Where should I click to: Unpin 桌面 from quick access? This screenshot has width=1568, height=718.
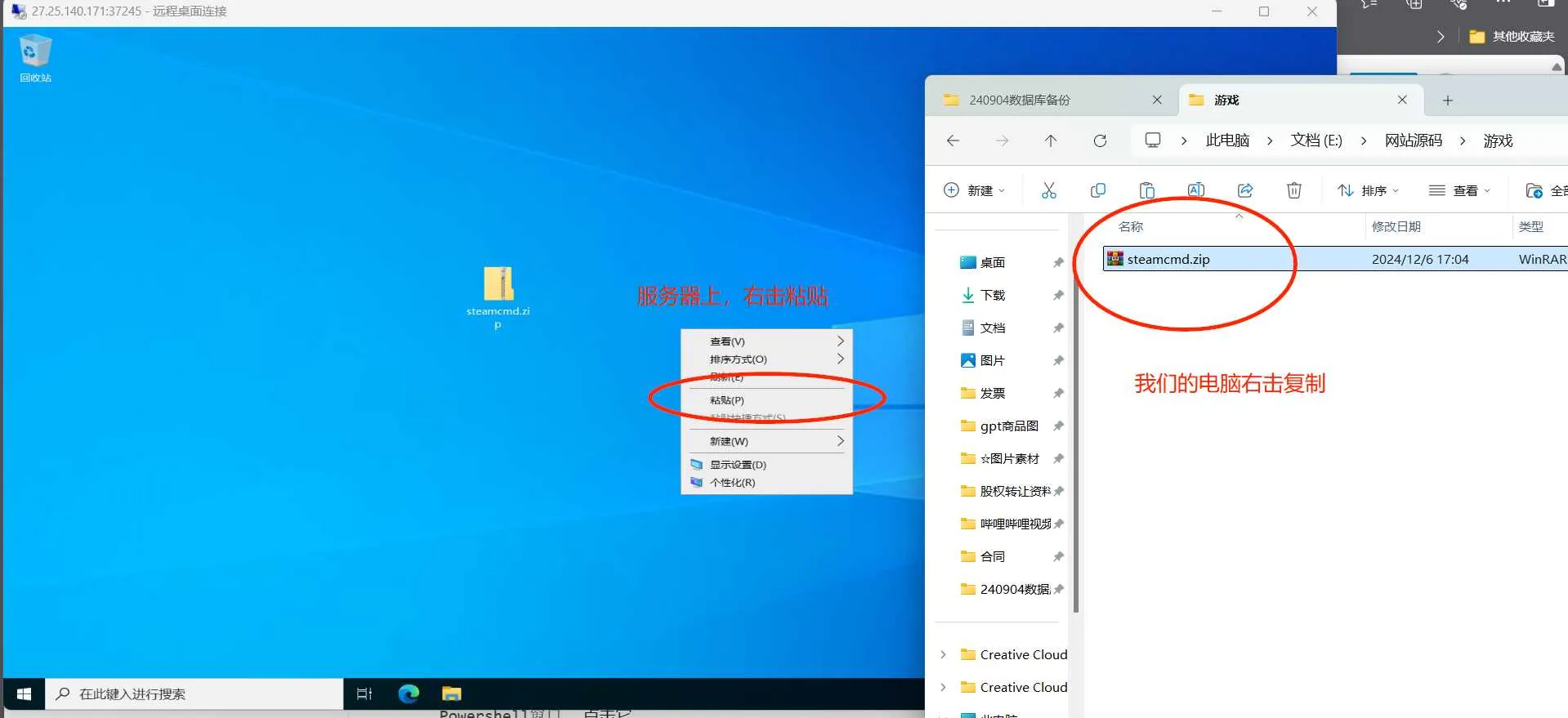pos(1058,262)
